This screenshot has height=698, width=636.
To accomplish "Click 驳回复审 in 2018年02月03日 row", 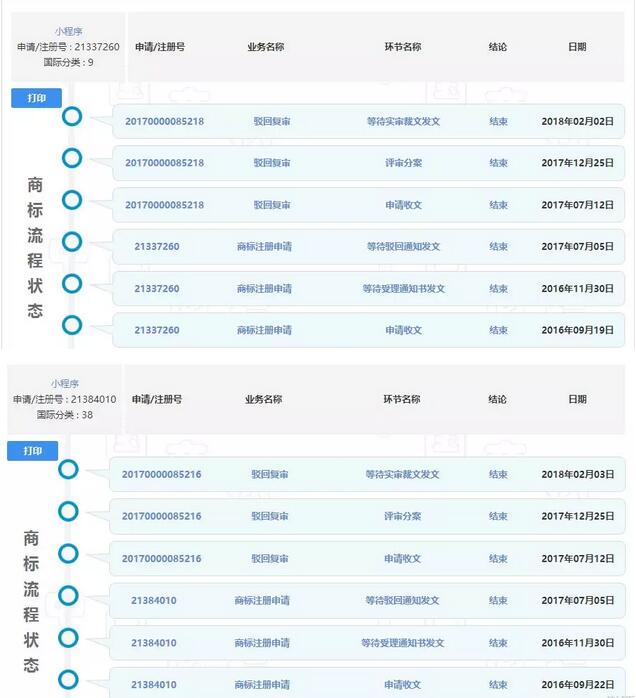I will click(x=270, y=475).
